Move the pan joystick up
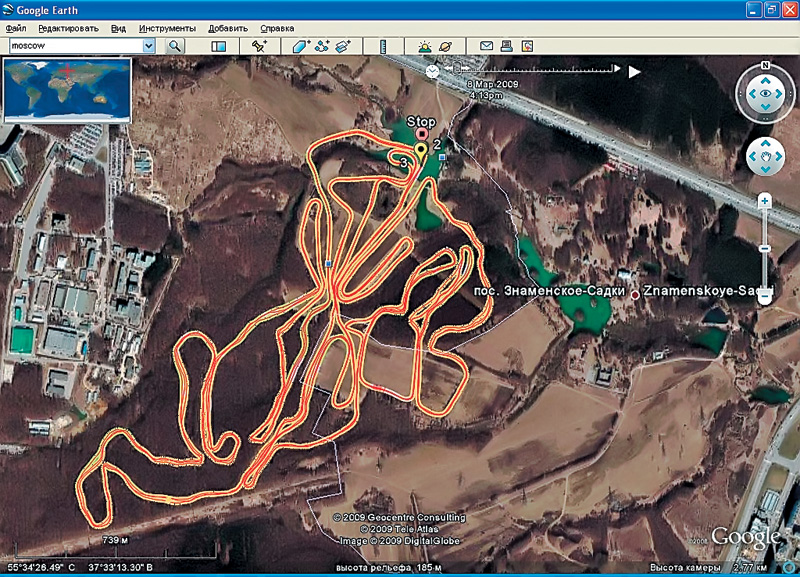Screen dimensions: 800x577 pos(765,144)
